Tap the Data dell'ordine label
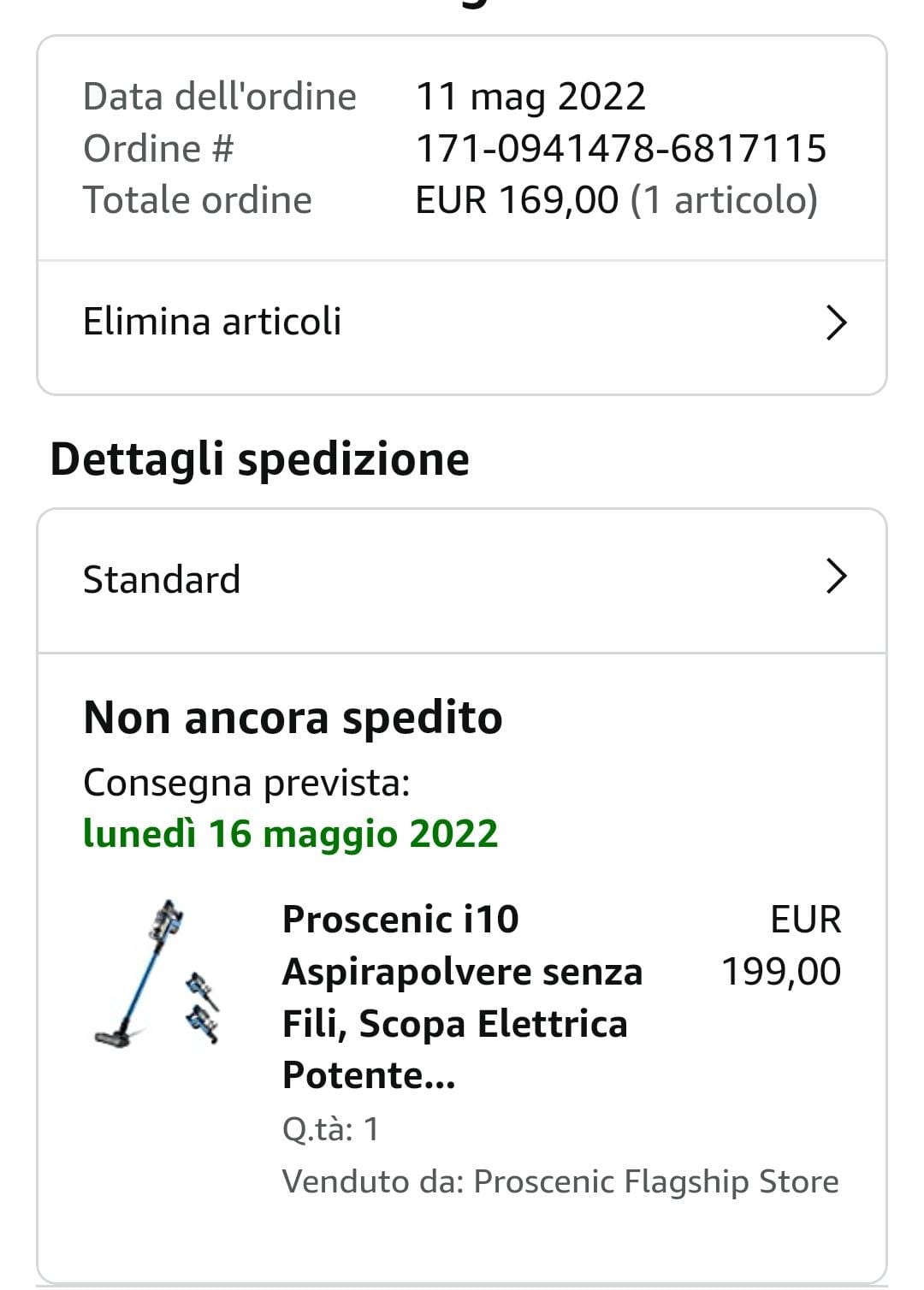 point(219,97)
